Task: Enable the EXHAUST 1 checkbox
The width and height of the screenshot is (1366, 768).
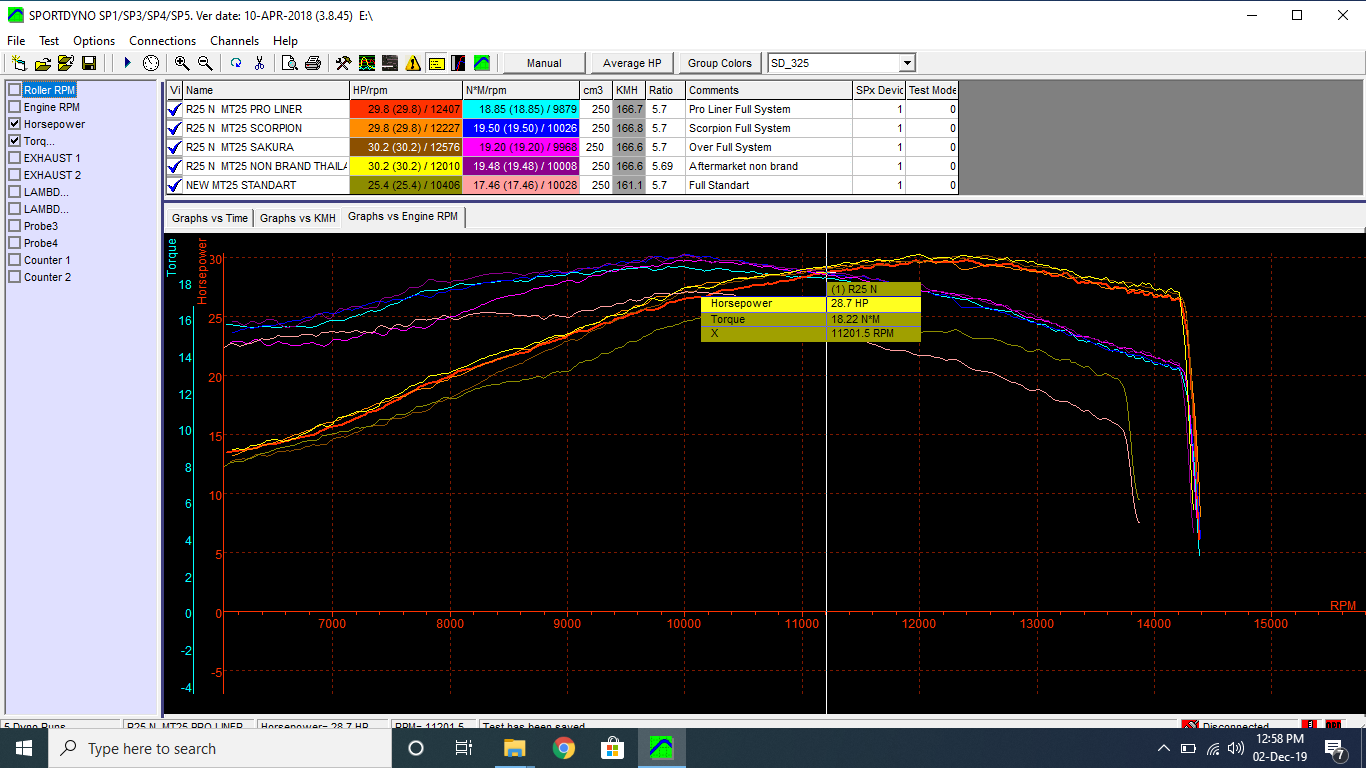Action: (14, 158)
